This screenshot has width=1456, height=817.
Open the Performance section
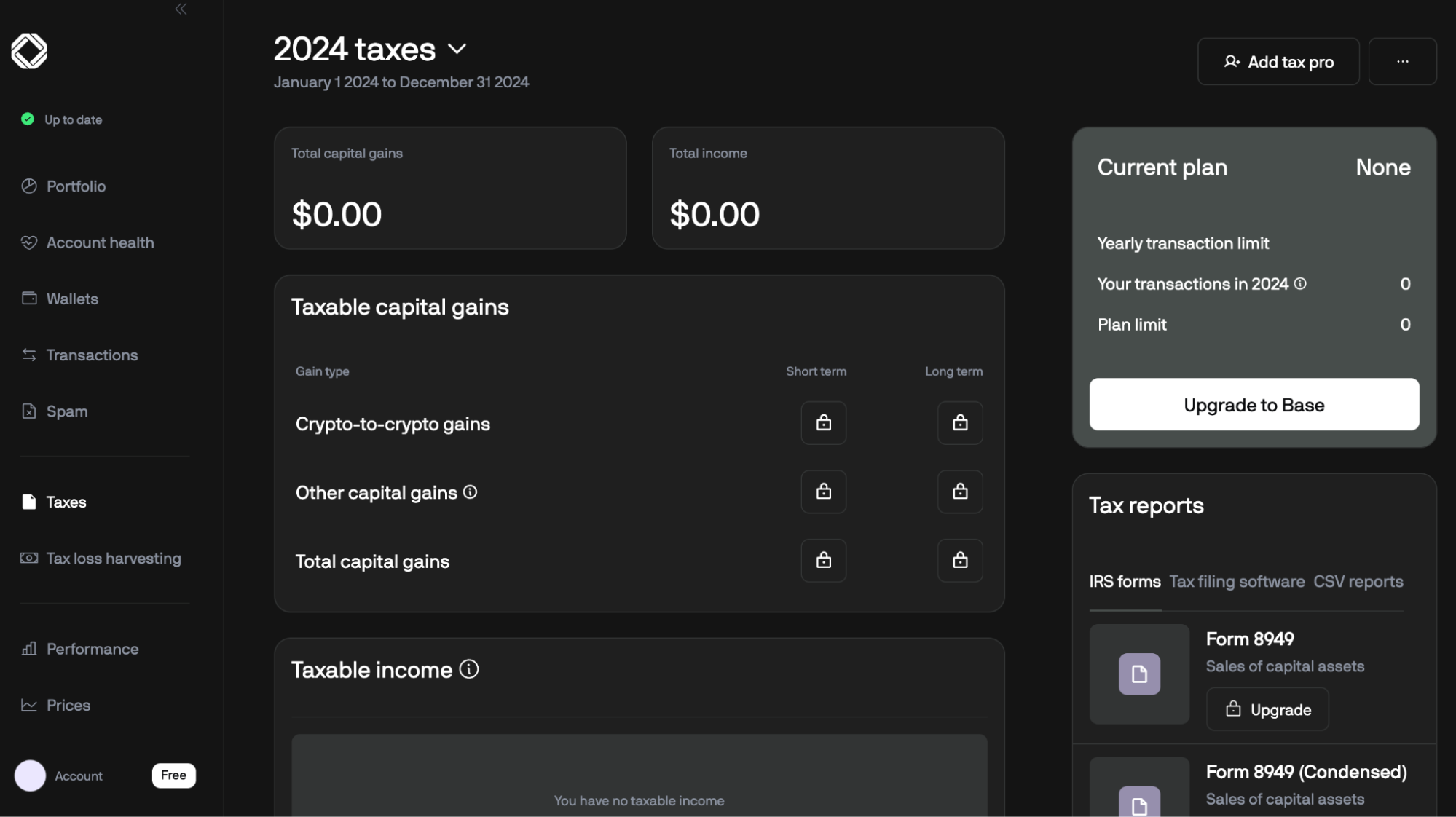(x=92, y=649)
